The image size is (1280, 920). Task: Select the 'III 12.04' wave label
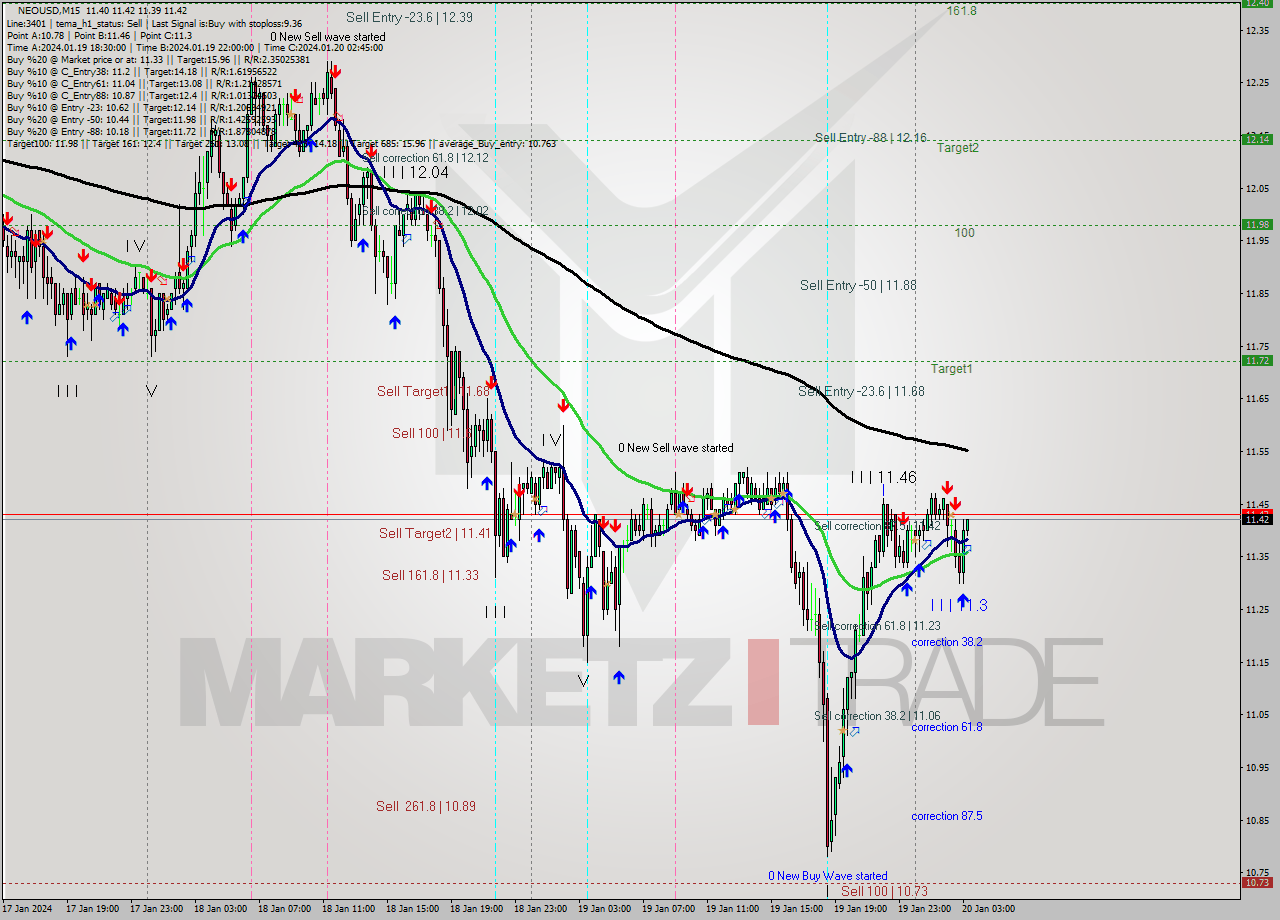[x=415, y=172]
